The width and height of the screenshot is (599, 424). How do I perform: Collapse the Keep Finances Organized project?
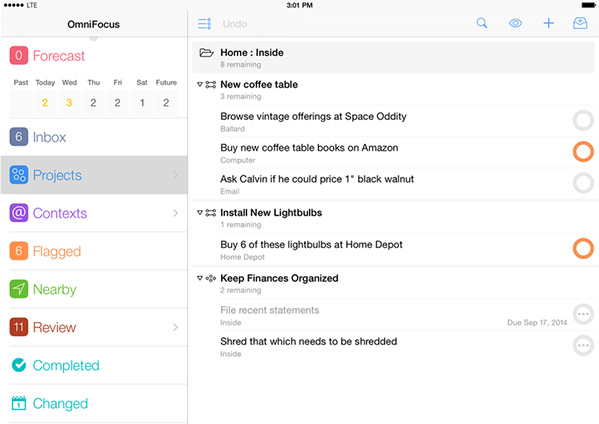(x=200, y=278)
